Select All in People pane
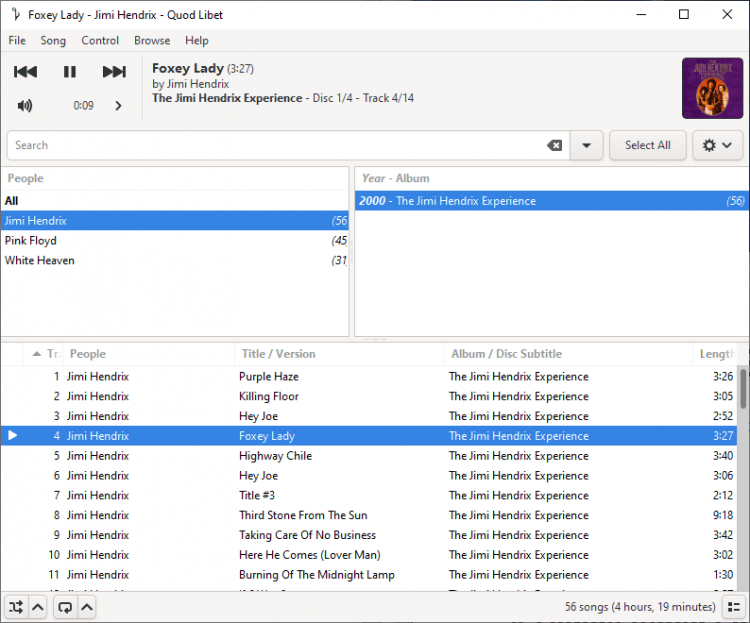750x623 pixels. [175, 201]
